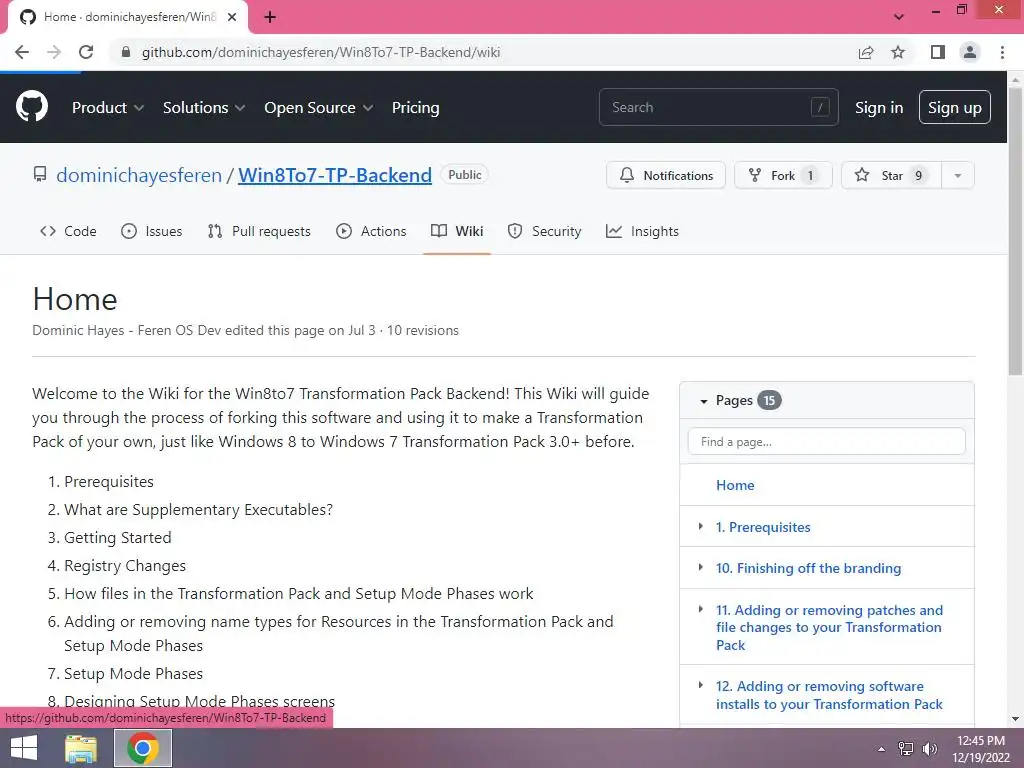The image size is (1024, 768).
Task: Open the Product dropdown menu
Action: pos(108,108)
